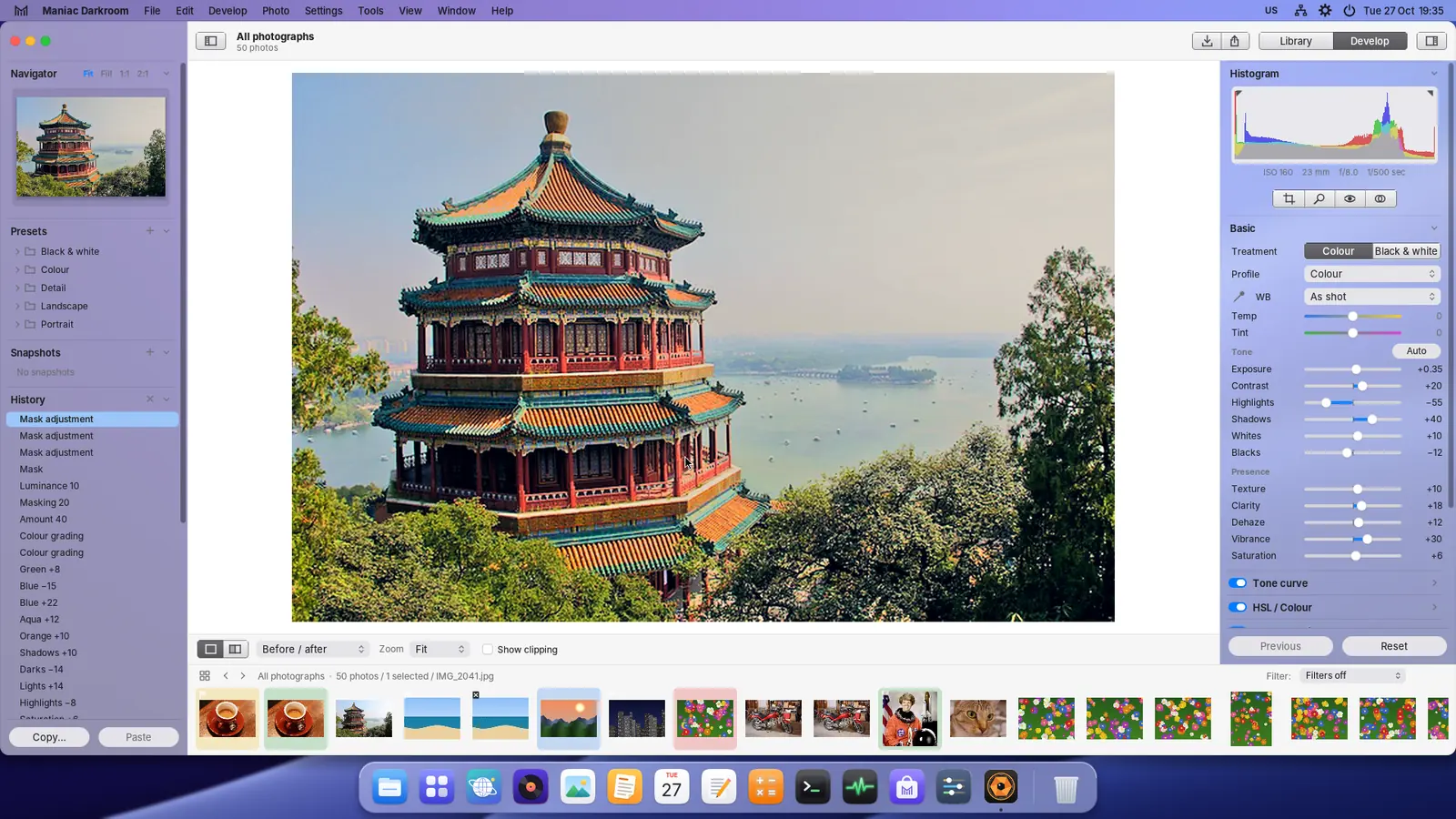Open the Tools menu
This screenshot has width=1456, height=819.
click(370, 11)
